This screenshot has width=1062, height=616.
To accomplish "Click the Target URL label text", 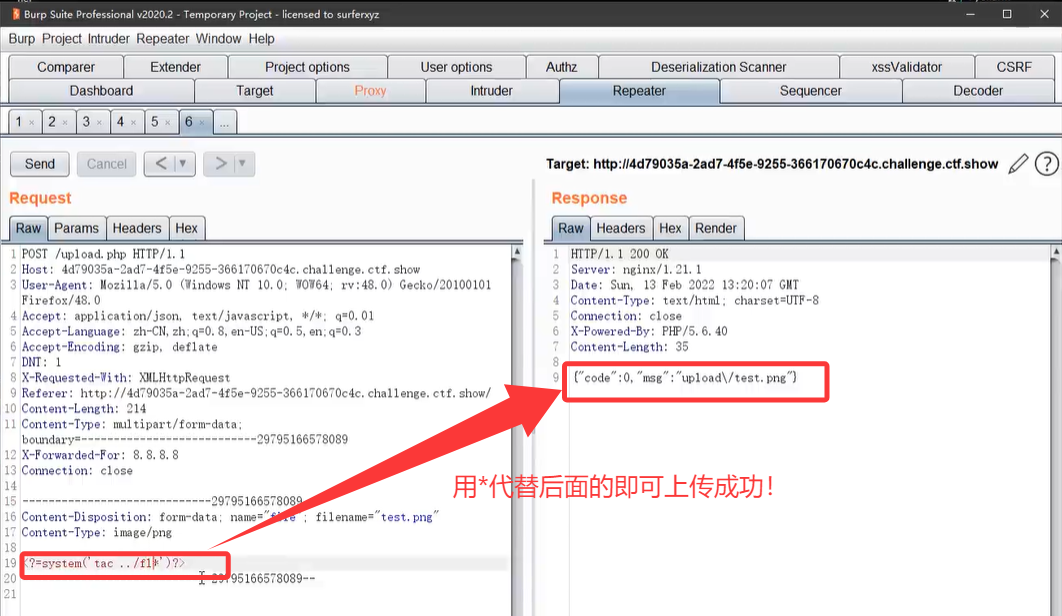I will point(772,164).
